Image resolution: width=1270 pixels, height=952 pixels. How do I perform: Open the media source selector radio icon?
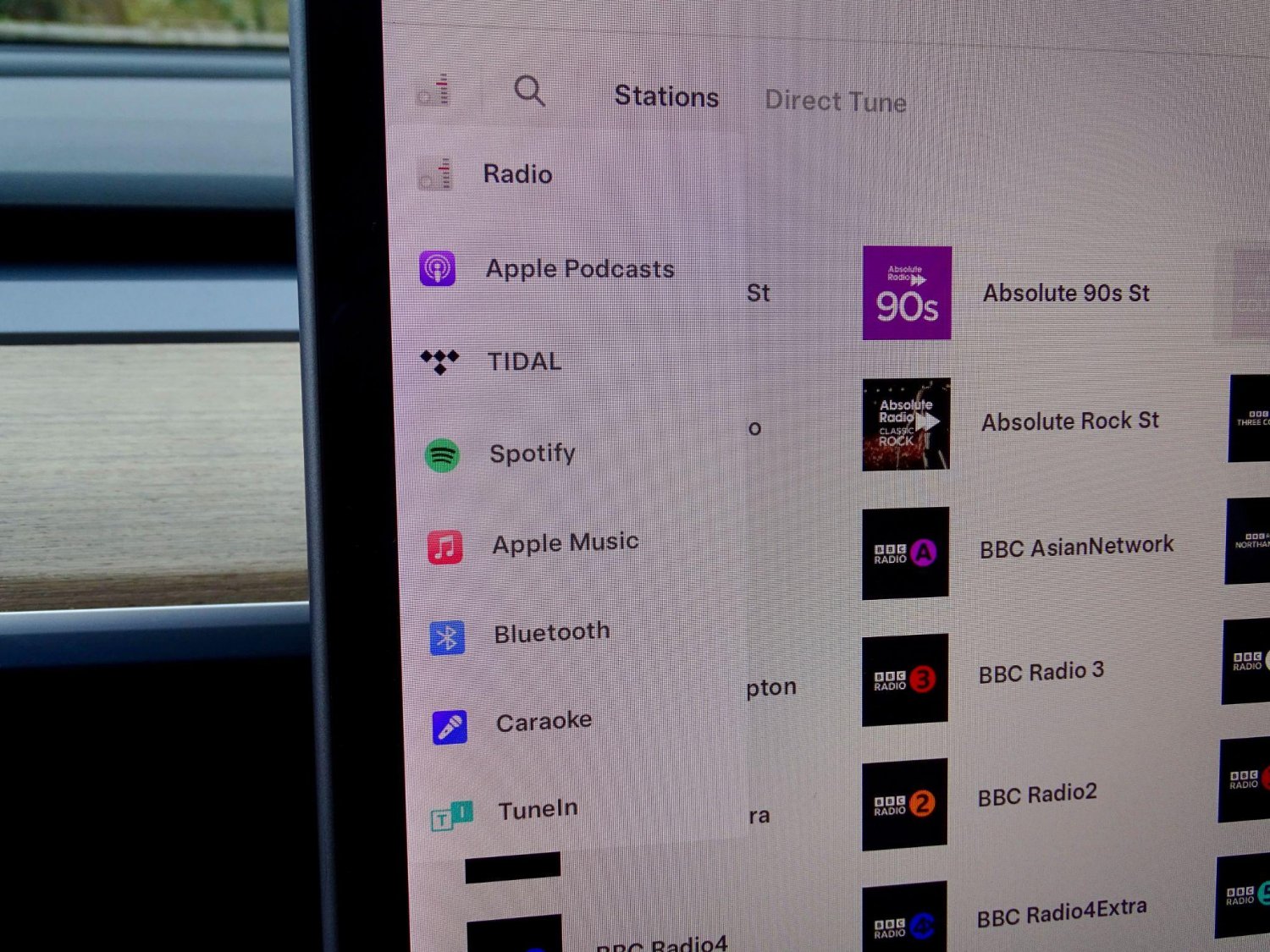coord(433,90)
